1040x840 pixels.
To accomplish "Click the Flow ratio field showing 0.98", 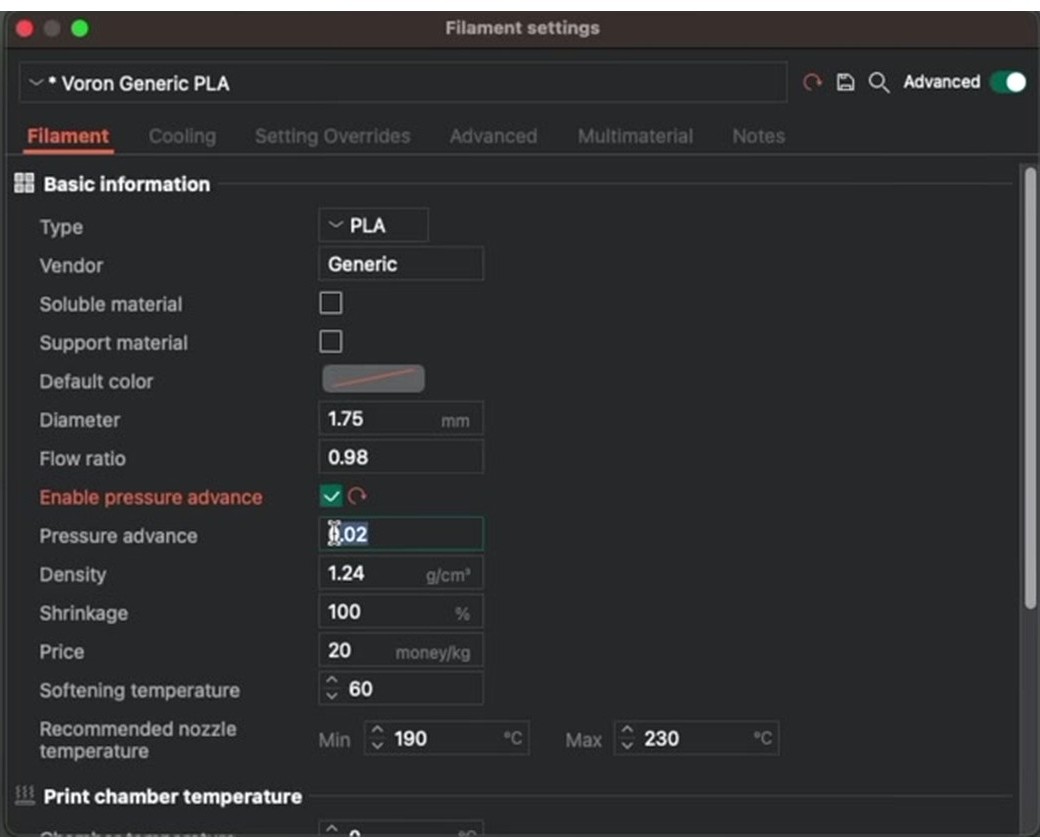I will pos(401,457).
